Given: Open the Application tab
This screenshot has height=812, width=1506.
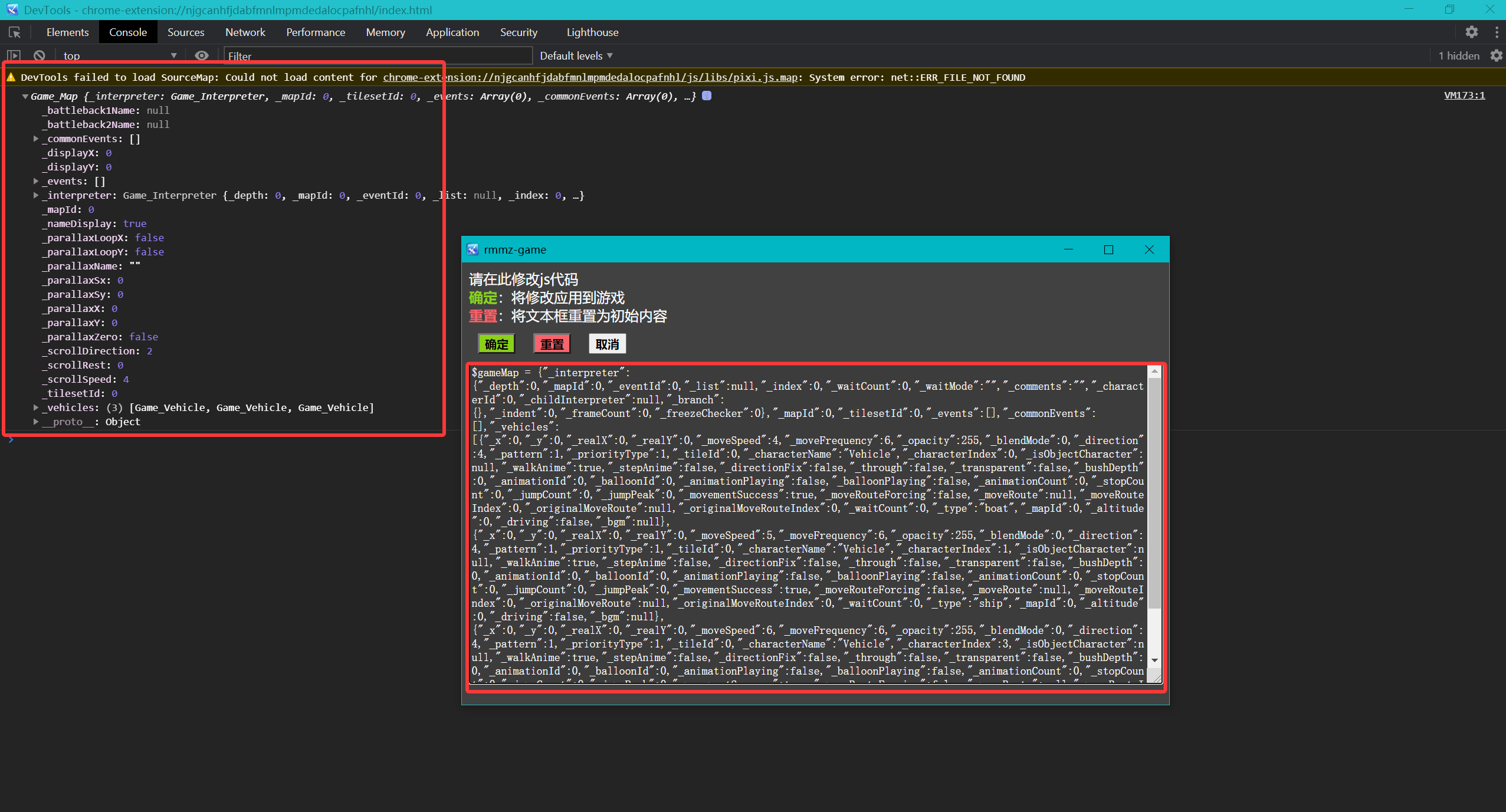Looking at the screenshot, I should pos(452,32).
